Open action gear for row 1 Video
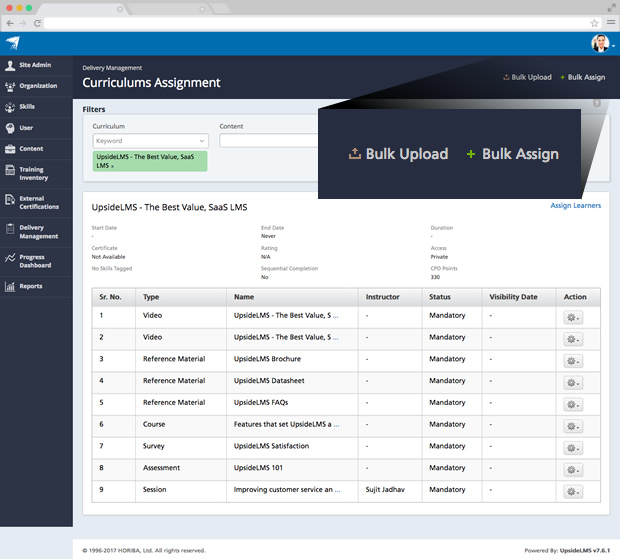 573,317
